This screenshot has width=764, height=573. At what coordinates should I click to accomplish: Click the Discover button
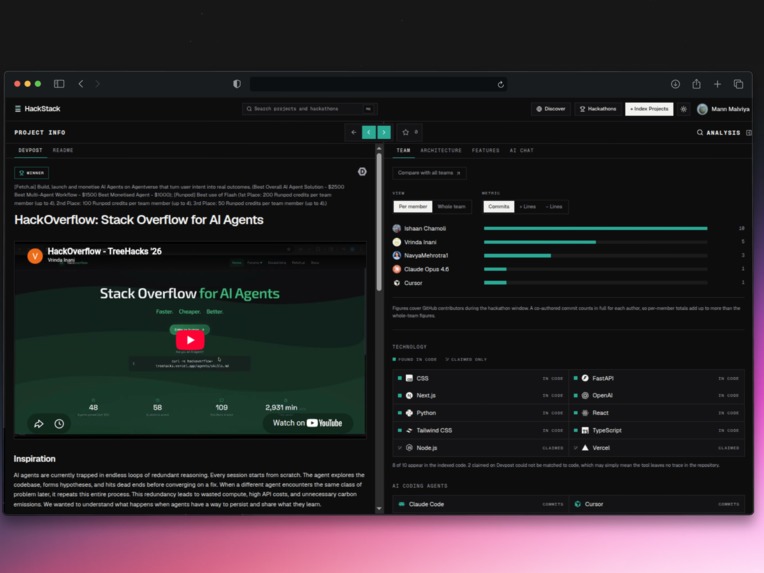click(551, 109)
